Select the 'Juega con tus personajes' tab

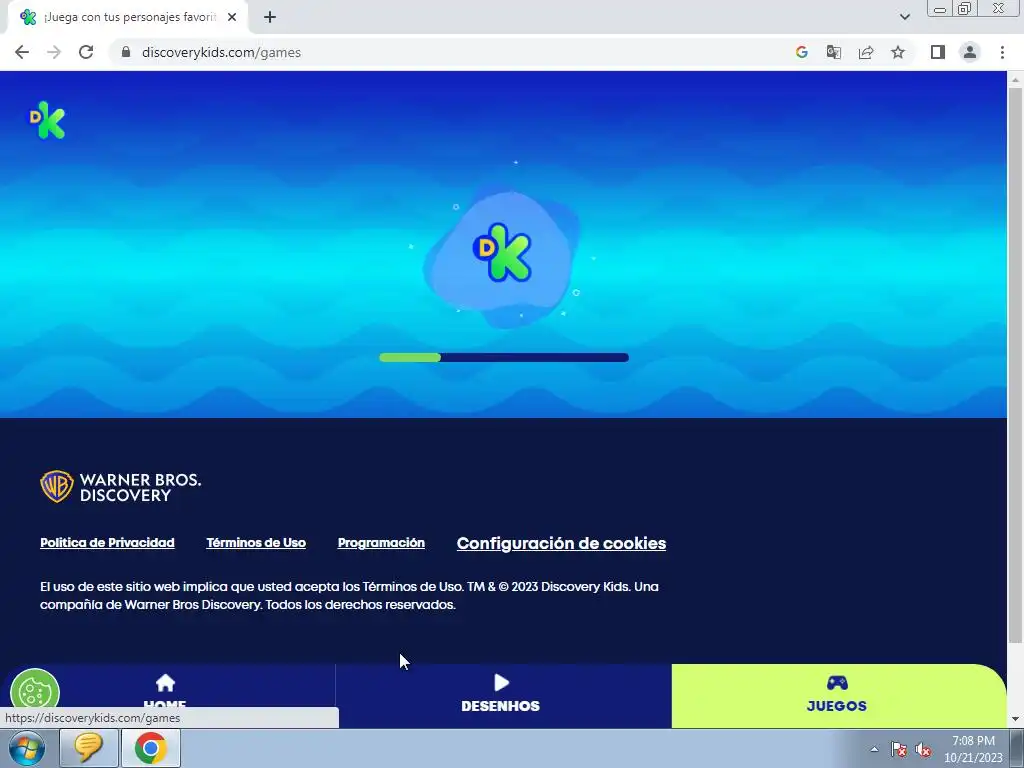click(128, 18)
